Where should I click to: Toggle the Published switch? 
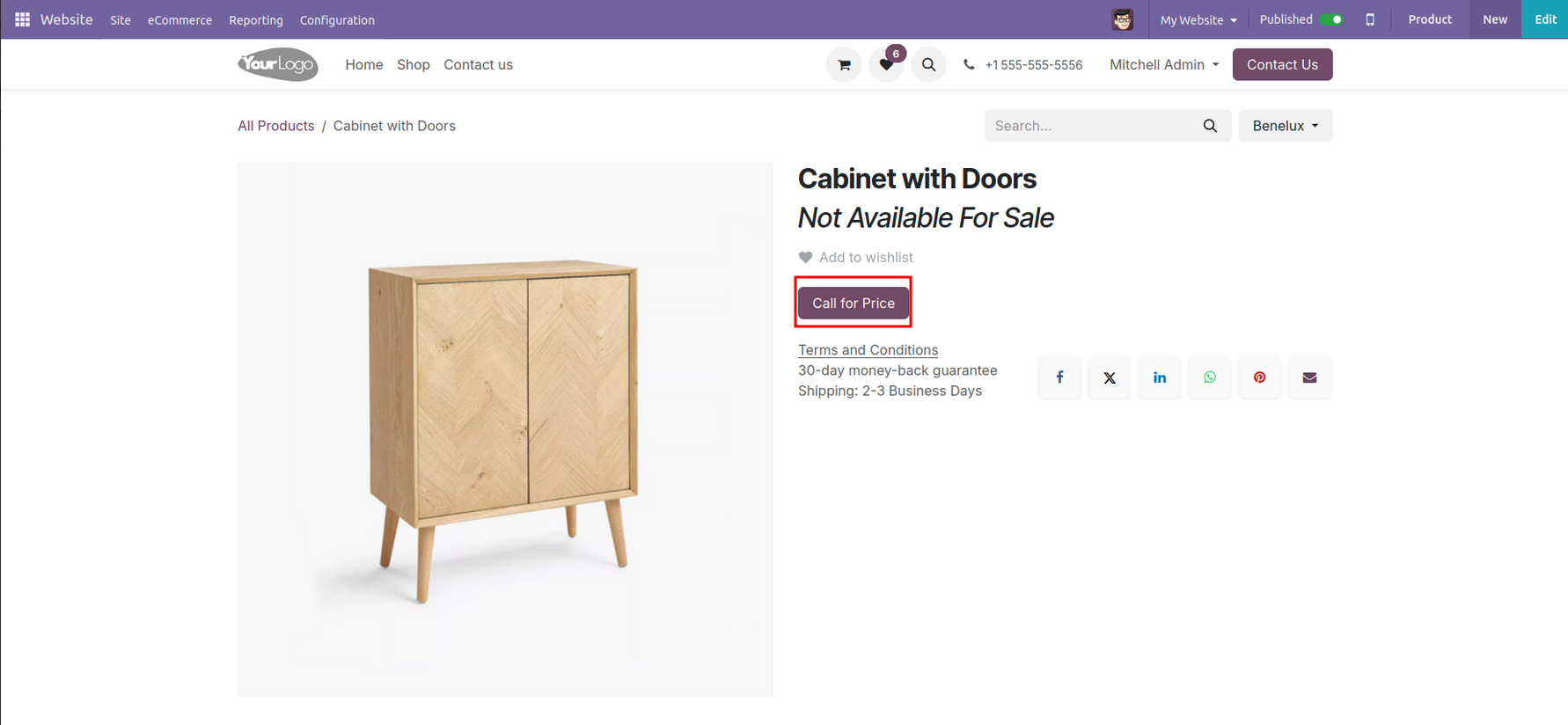pos(1331,19)
